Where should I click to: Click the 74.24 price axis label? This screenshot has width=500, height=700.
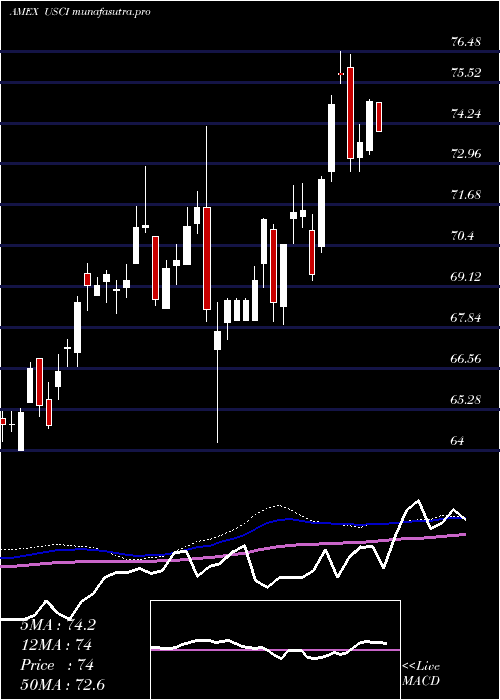click(x=466, y=114)
